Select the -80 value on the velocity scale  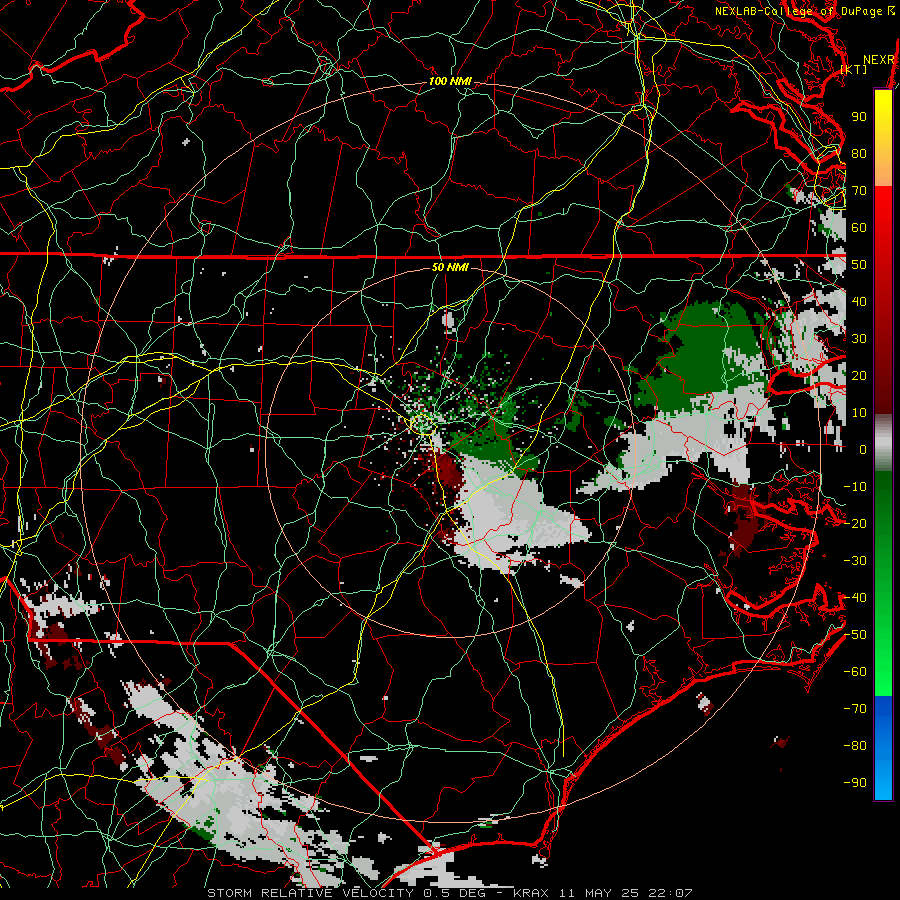point(855,746)
